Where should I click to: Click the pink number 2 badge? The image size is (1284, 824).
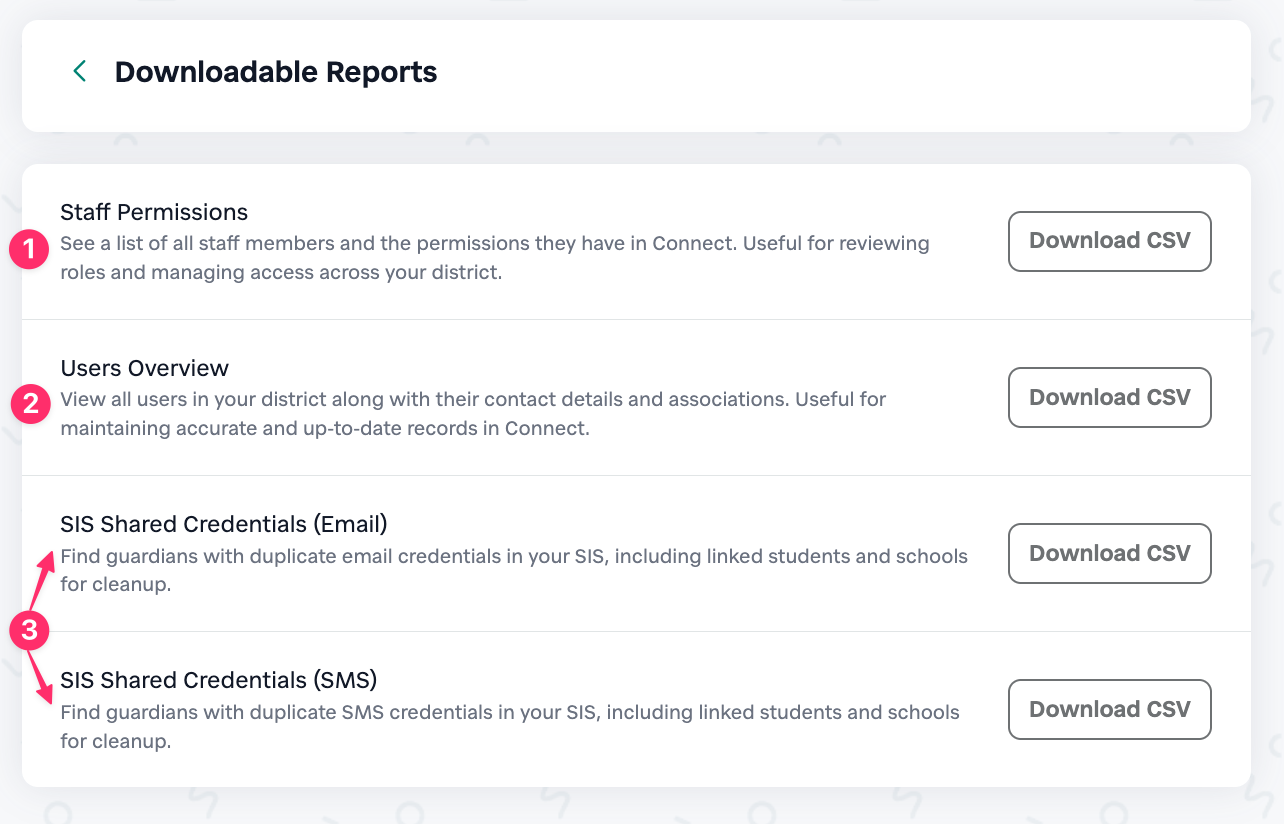(x=30, y=405)
